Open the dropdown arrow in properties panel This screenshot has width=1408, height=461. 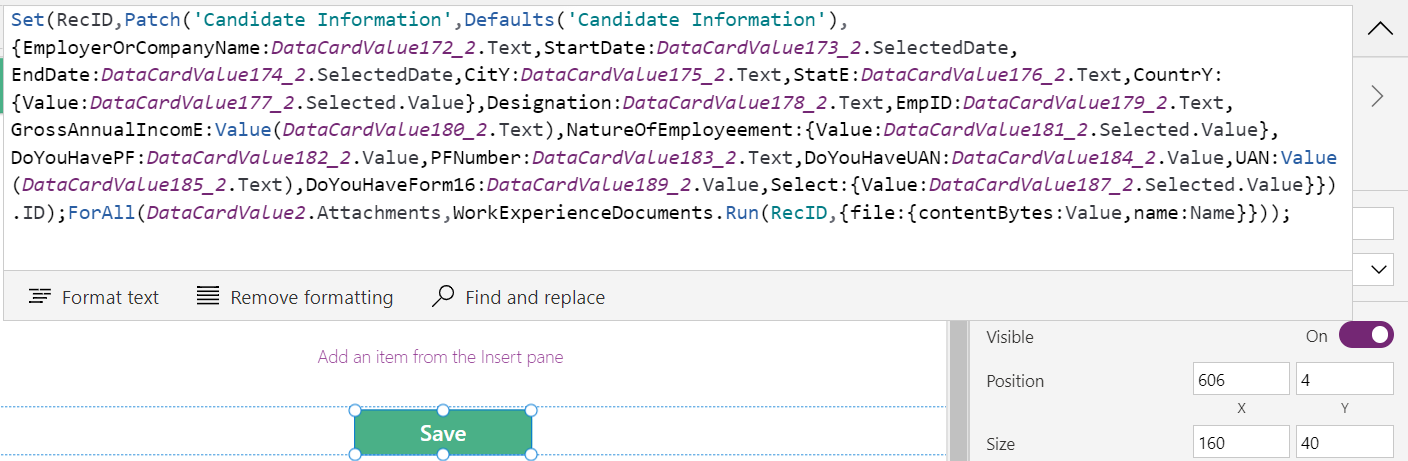pyautogui.click(x=1379, y=269)
